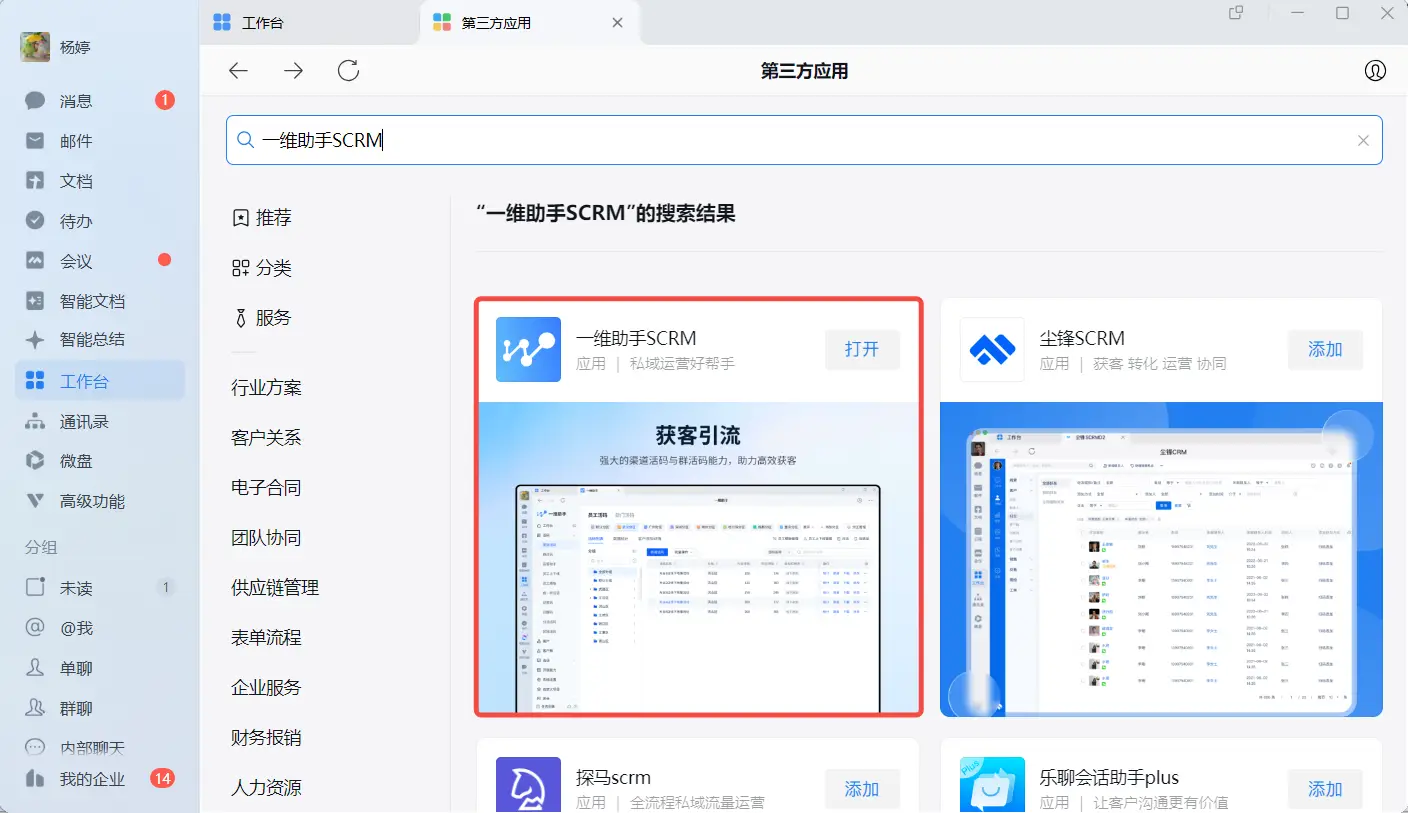Click the 探马scrm app logo
This screenshot has width=1408, height=813.
coord(528,785)
